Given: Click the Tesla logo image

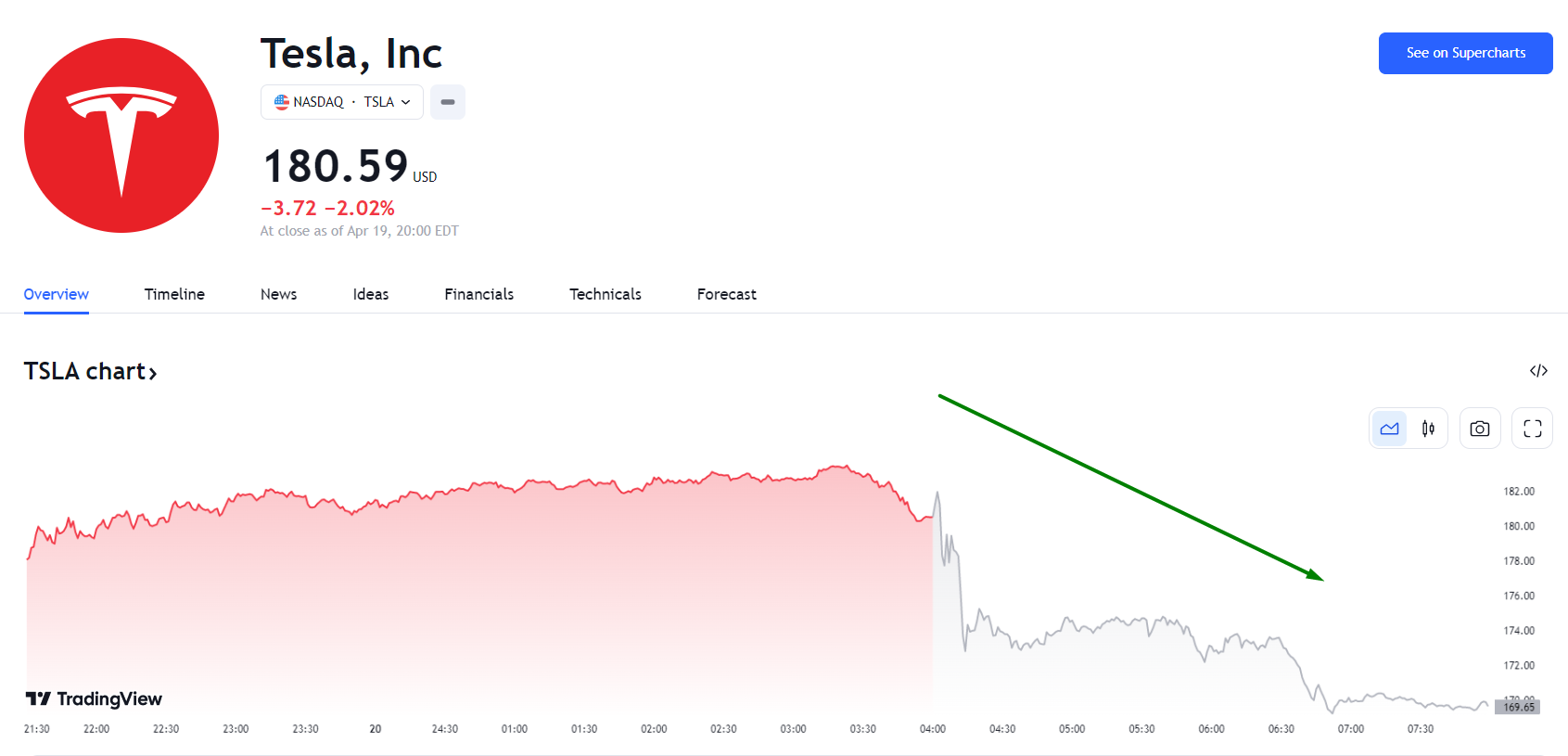Looking at the screenshot, I should click(x=121, y=135).
